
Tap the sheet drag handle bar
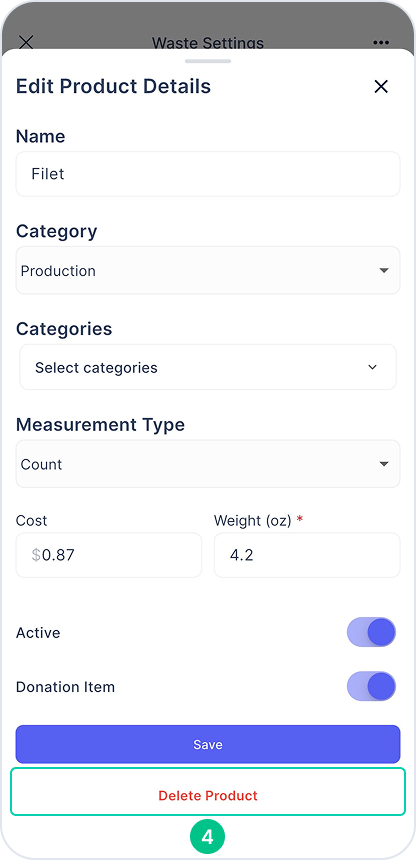click(208, 61)
